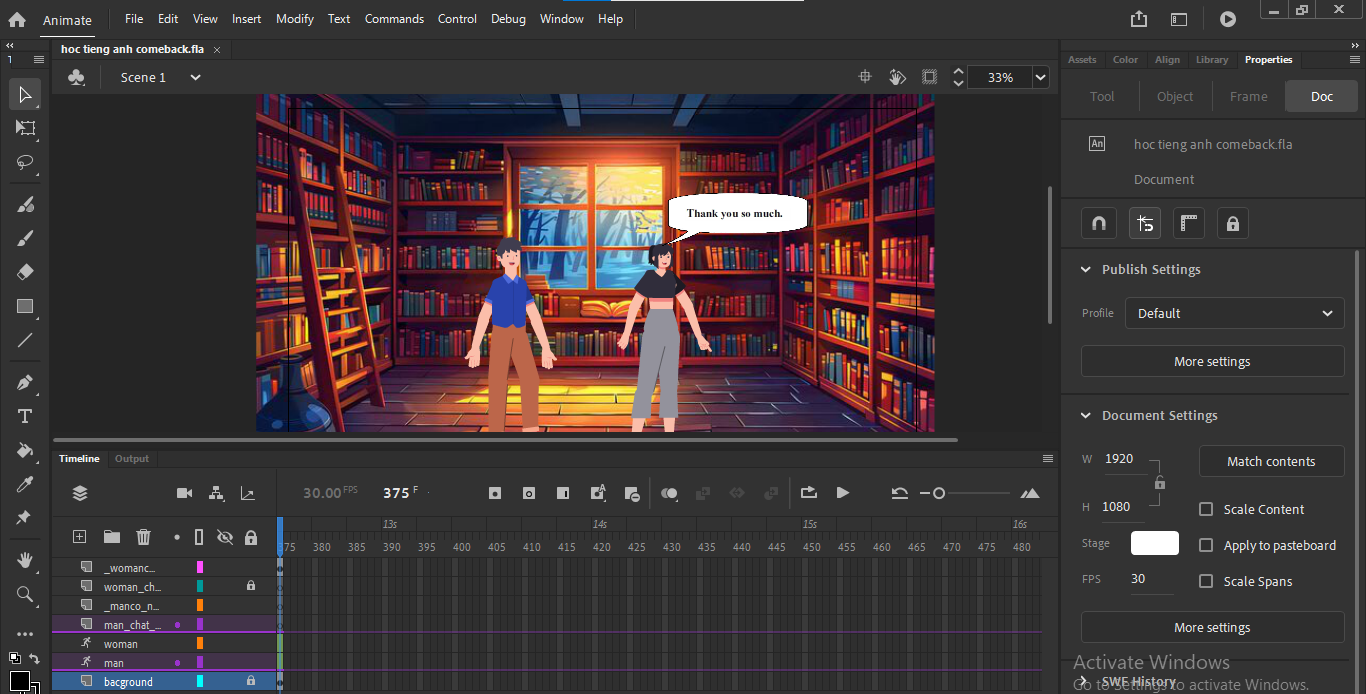This screenshot has width=1366, height=694.
Task: Open the stage zoom percentage dropdown
Action: pyautogui.click(x=1040, y=77)
